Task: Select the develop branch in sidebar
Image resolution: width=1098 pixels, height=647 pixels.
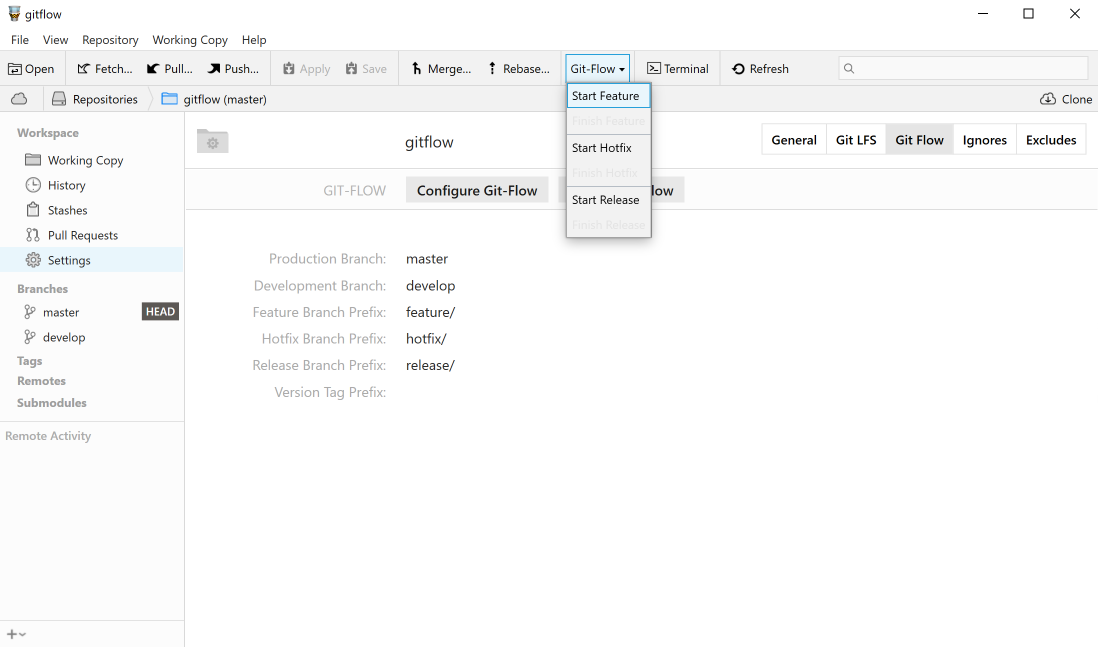Action: click(64, 337)
